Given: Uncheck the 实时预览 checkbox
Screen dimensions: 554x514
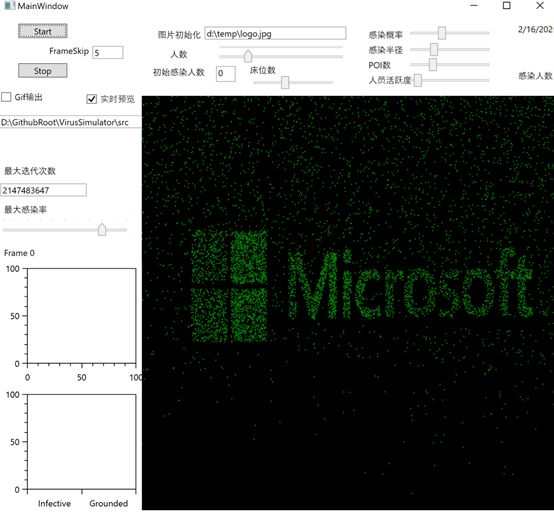Looking at the screenshot, I should (x=92, y=99).
